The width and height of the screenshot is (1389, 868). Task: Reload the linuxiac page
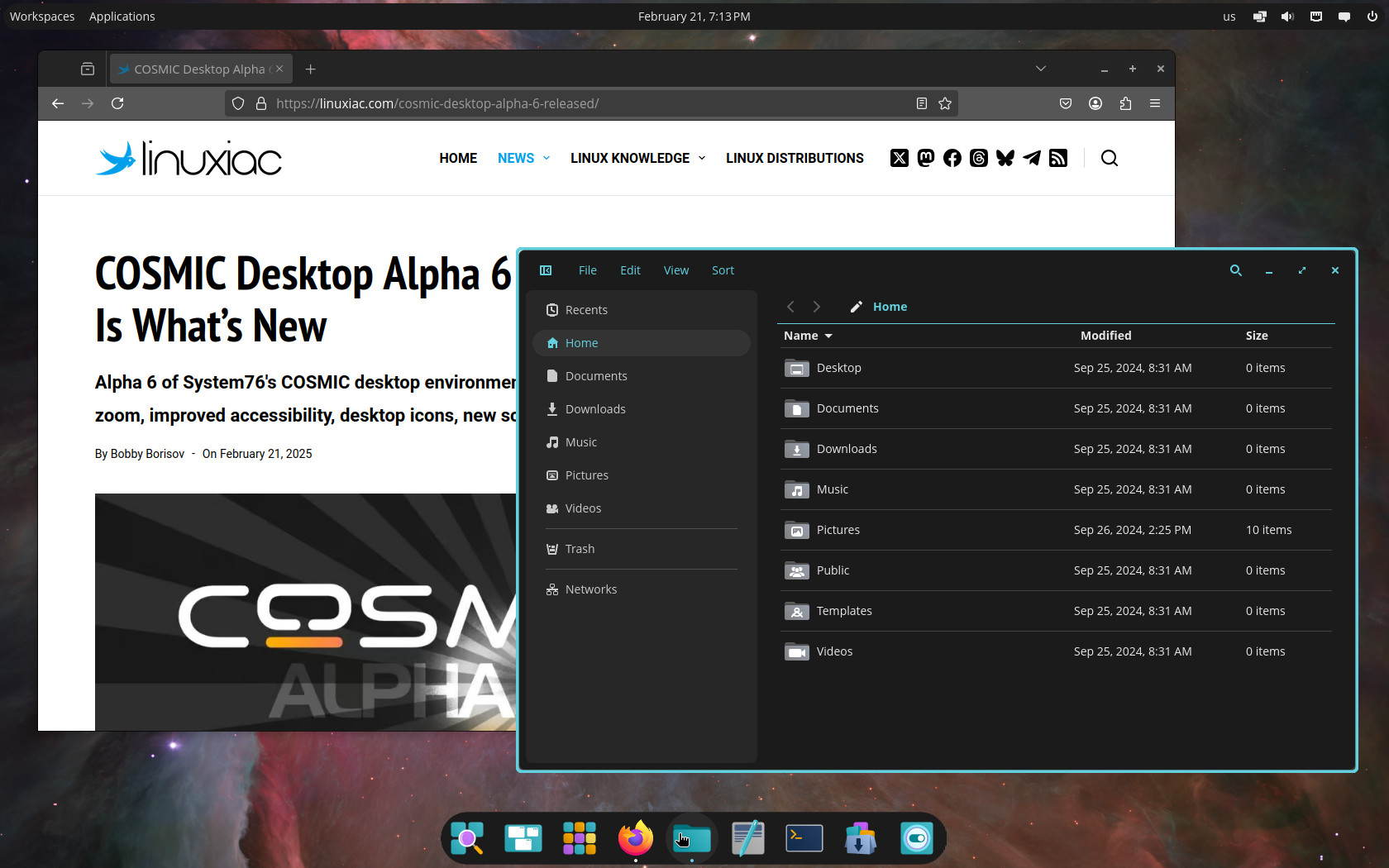117,103
